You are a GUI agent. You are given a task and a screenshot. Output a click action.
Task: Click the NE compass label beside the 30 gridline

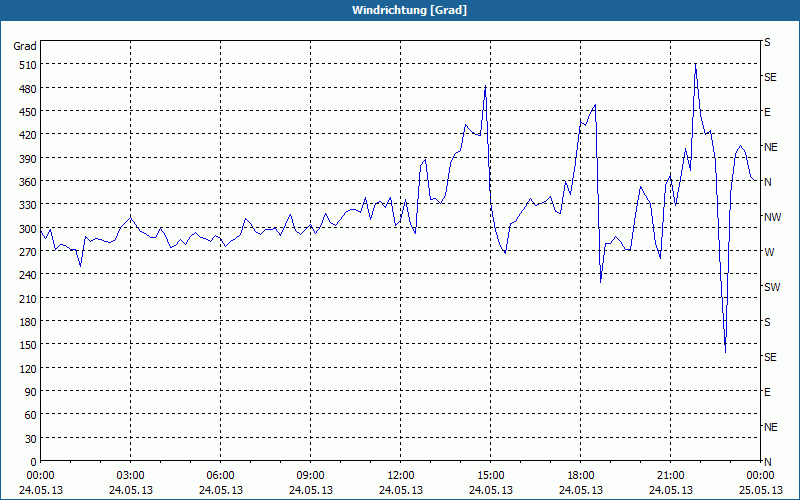tap(771, 427)
